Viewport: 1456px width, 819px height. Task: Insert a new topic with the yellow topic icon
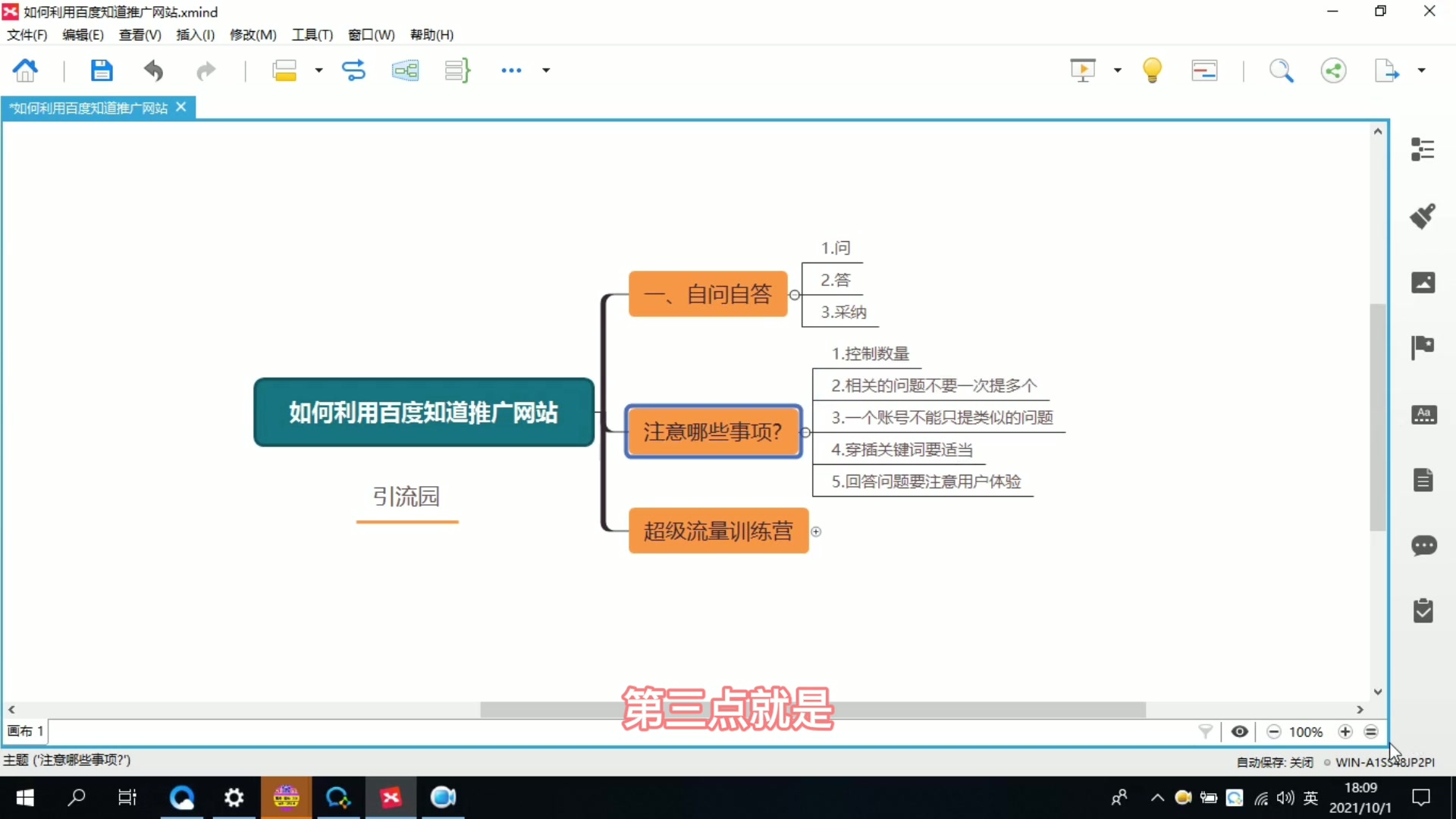pyautogui.click(x=284, y=71)
